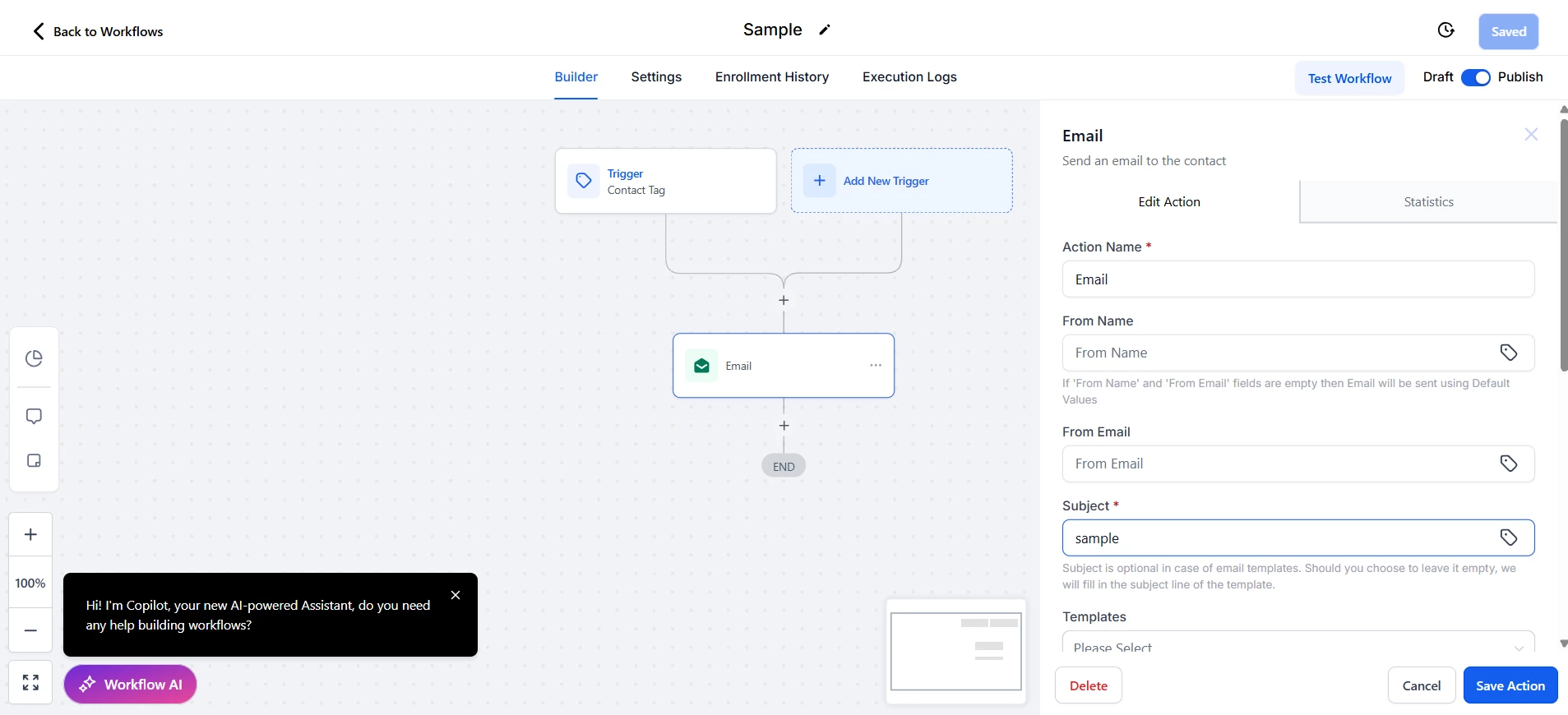The width and height of the screenshot is (1568, 715).
Task: Click the green Email envelope icon
Action: (x=701, y=366)
